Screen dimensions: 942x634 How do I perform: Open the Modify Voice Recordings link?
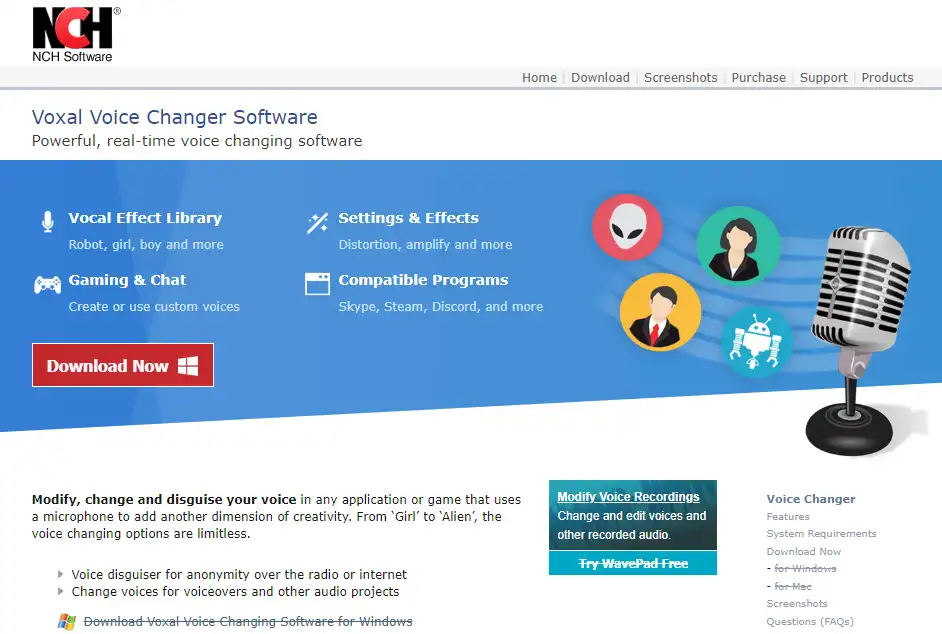pyautogui.click(x=628, y=496)
